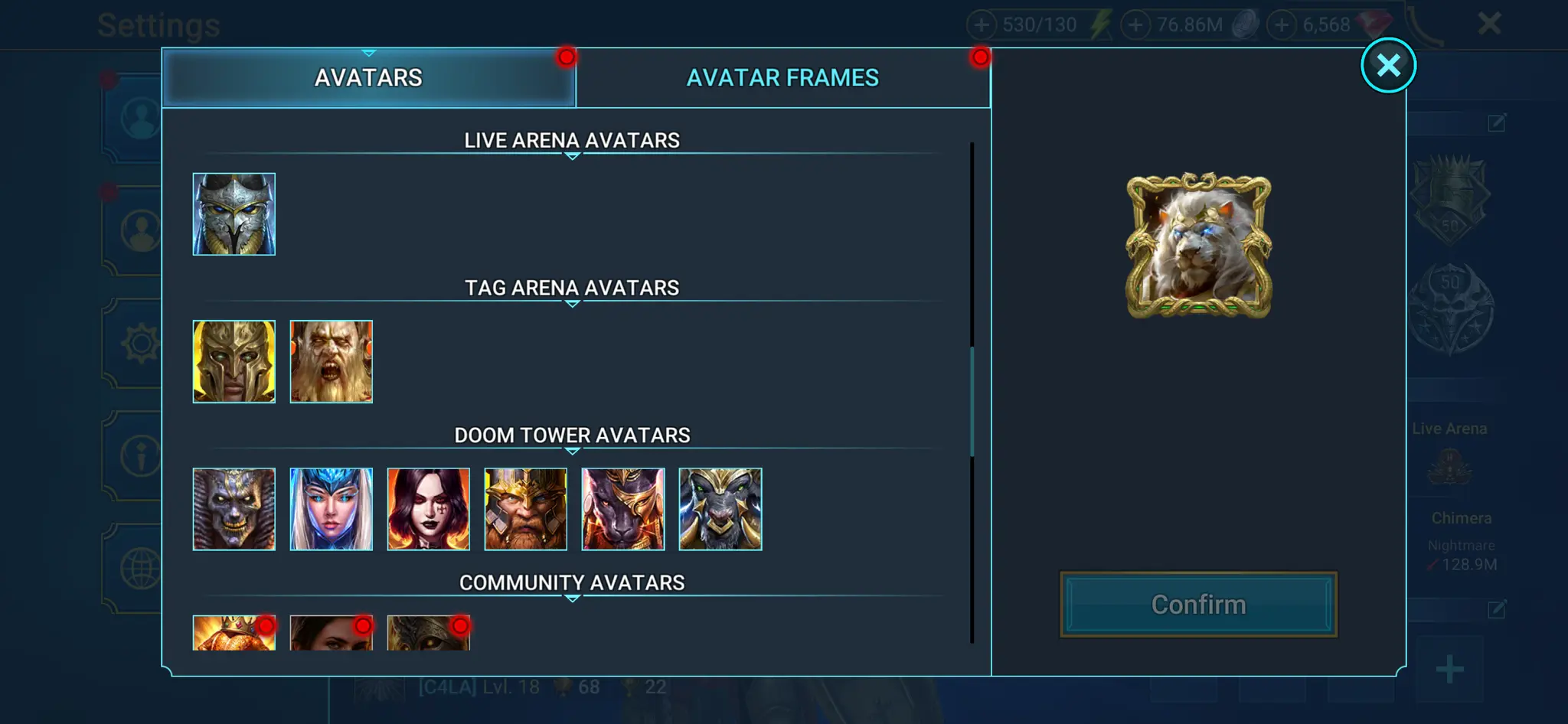Choose the blue-crowned ice queen avatar
This screenshot has width=1568, height=724.
click(x=331, y=509)
